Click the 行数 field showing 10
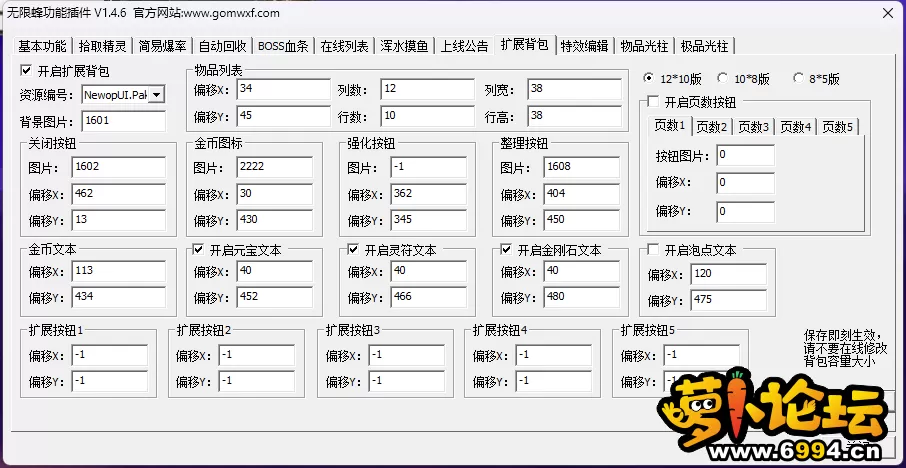The width and height of the screenshot is (906, 468). coord(428,116)
